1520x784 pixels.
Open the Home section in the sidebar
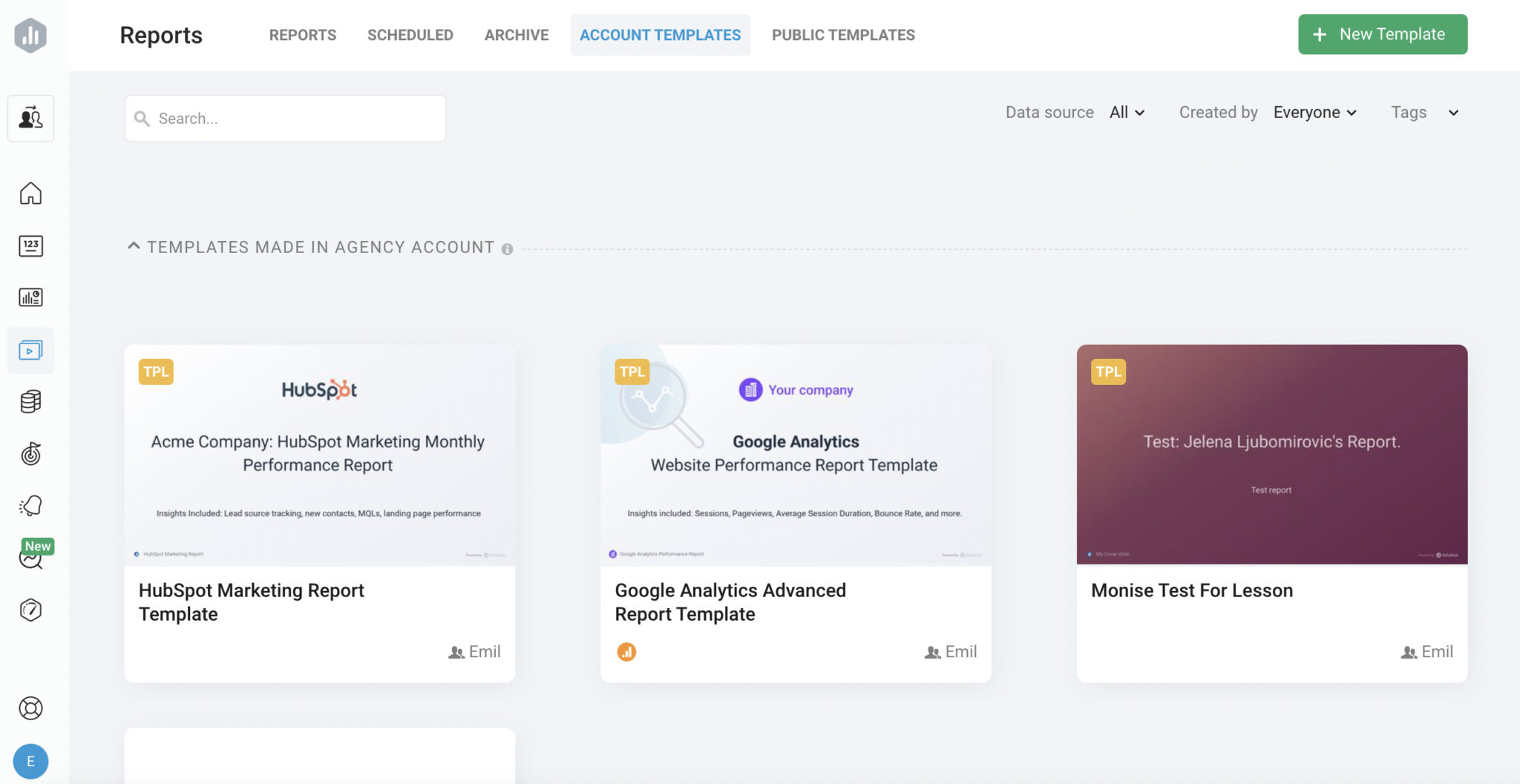pyautogui.click(x=31, y=193)
